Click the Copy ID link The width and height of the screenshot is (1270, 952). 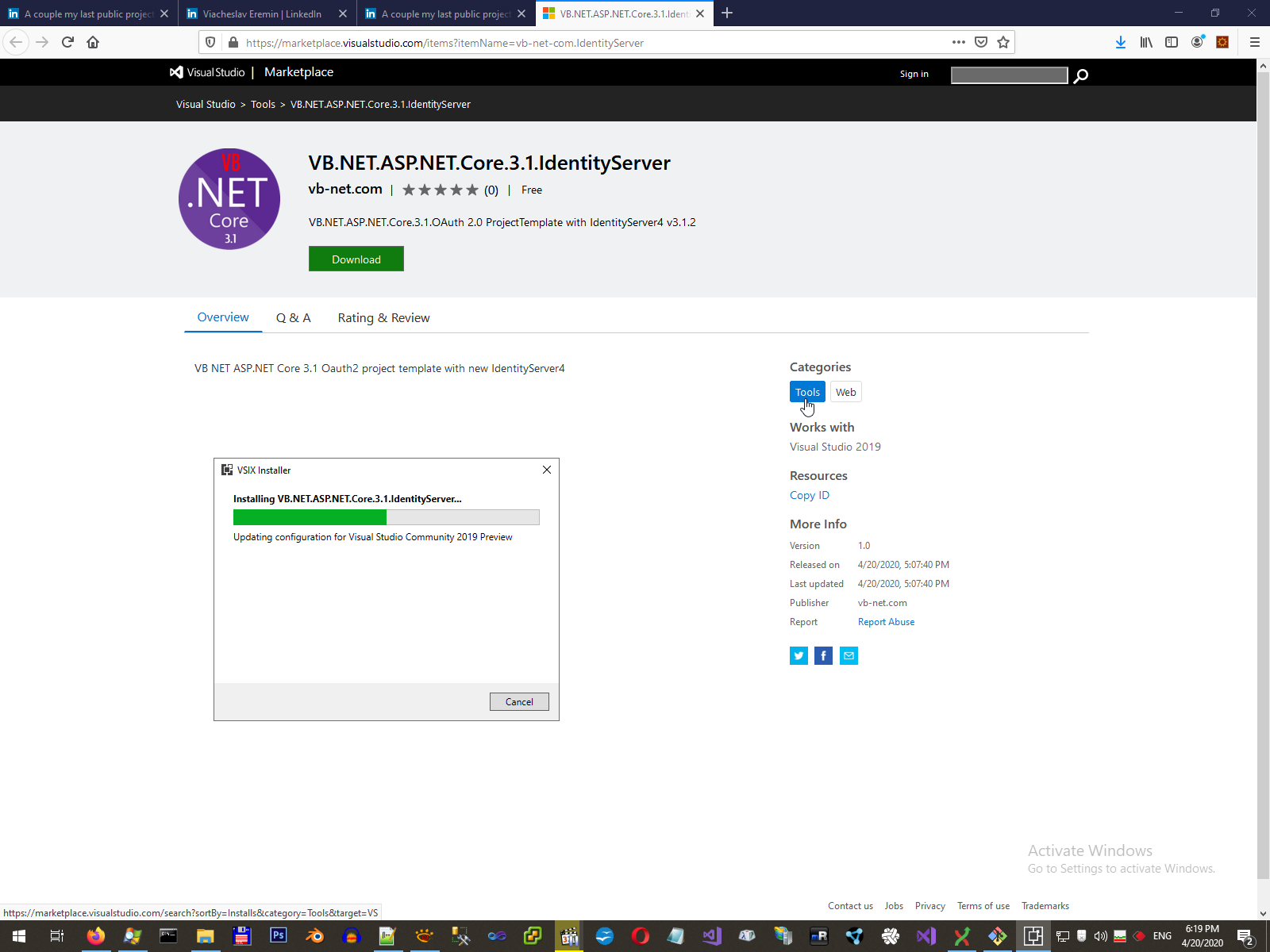(x=810, y=495)
